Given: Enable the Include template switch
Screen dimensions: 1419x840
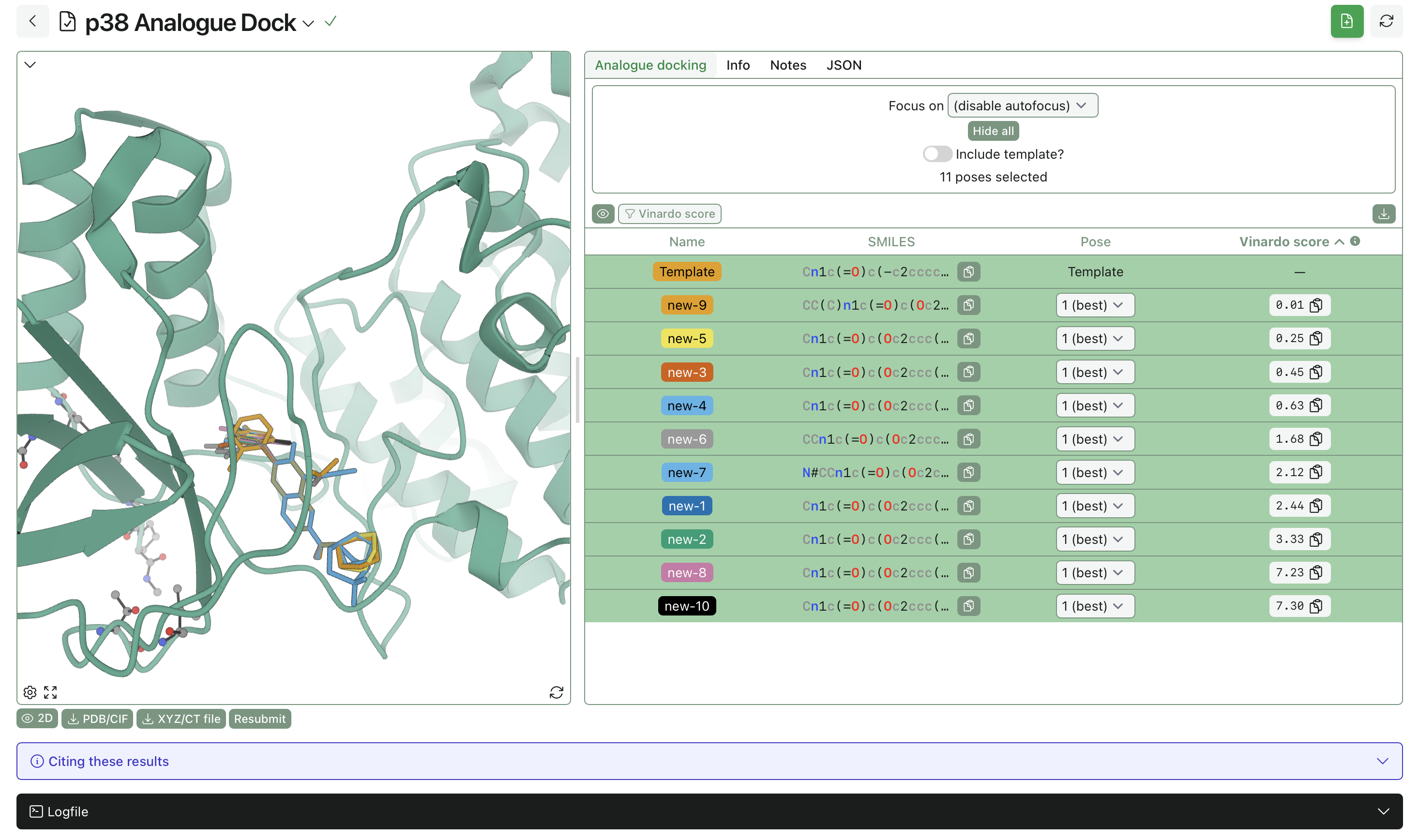Looking at the screenshot, I should [x=937, y=154].
